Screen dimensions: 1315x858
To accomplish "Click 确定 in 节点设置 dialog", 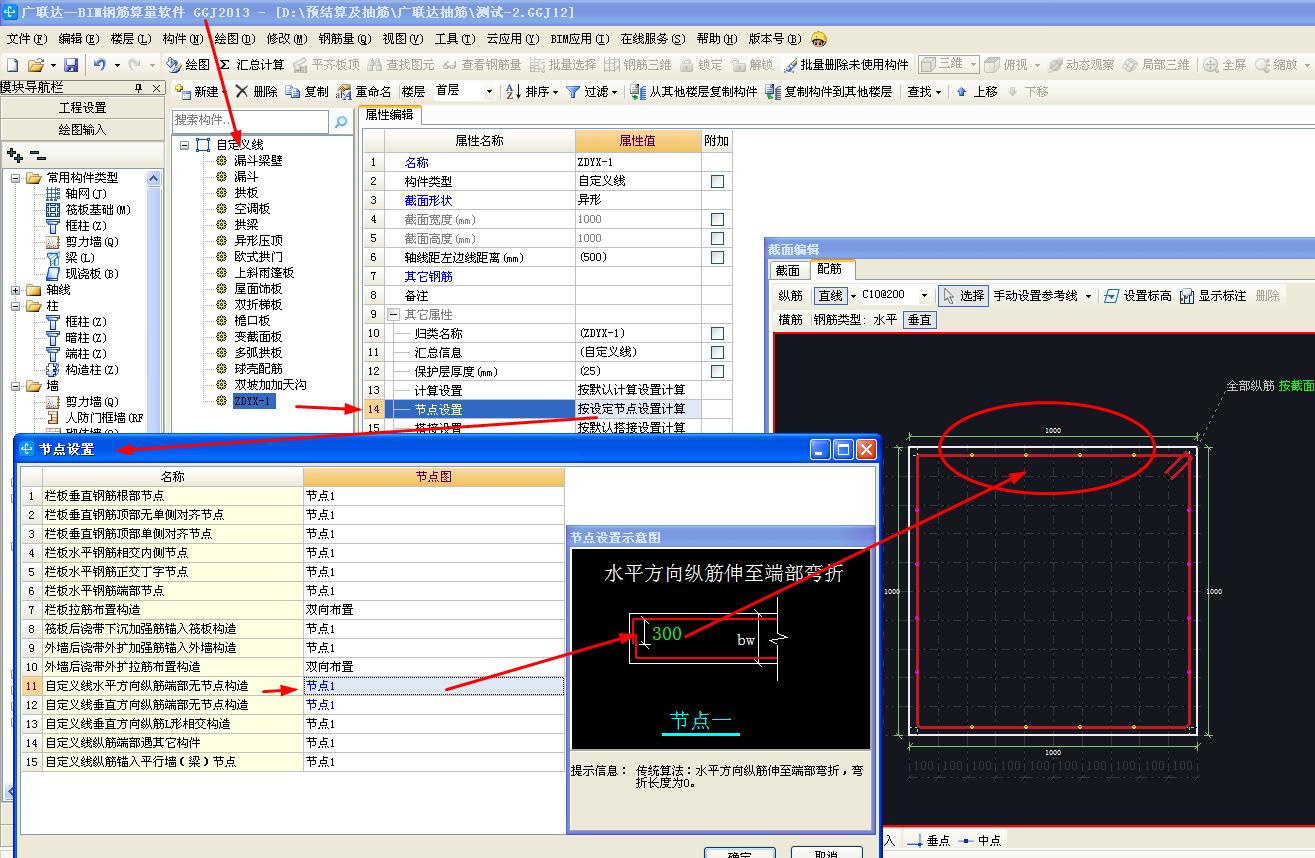I will [740, 853].
